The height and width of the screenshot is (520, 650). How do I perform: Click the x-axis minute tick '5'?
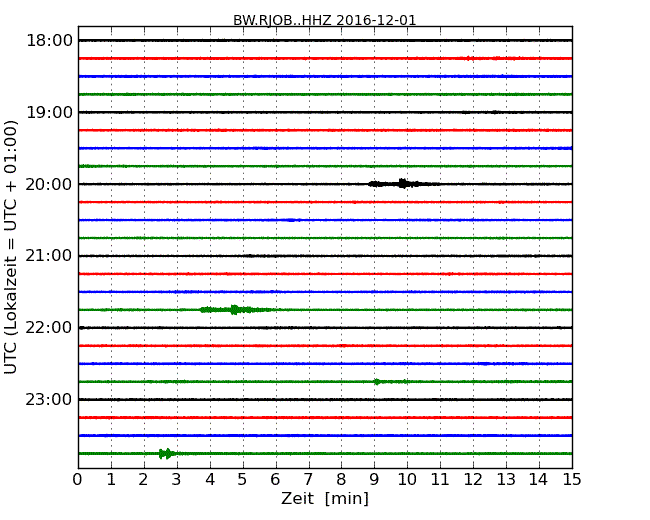tap(243, 480)
